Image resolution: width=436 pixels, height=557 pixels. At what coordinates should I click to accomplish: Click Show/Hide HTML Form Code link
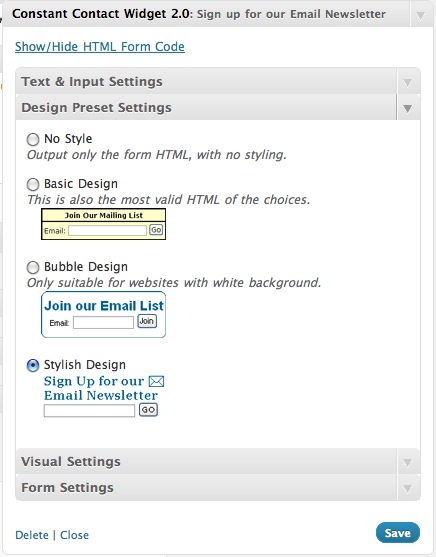100,47
